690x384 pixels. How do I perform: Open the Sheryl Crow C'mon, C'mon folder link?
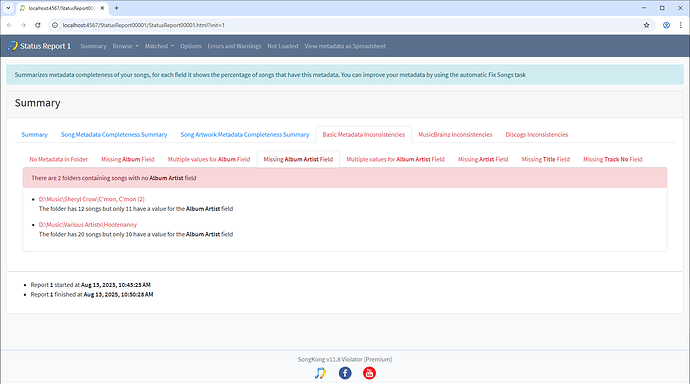(92, 199)
